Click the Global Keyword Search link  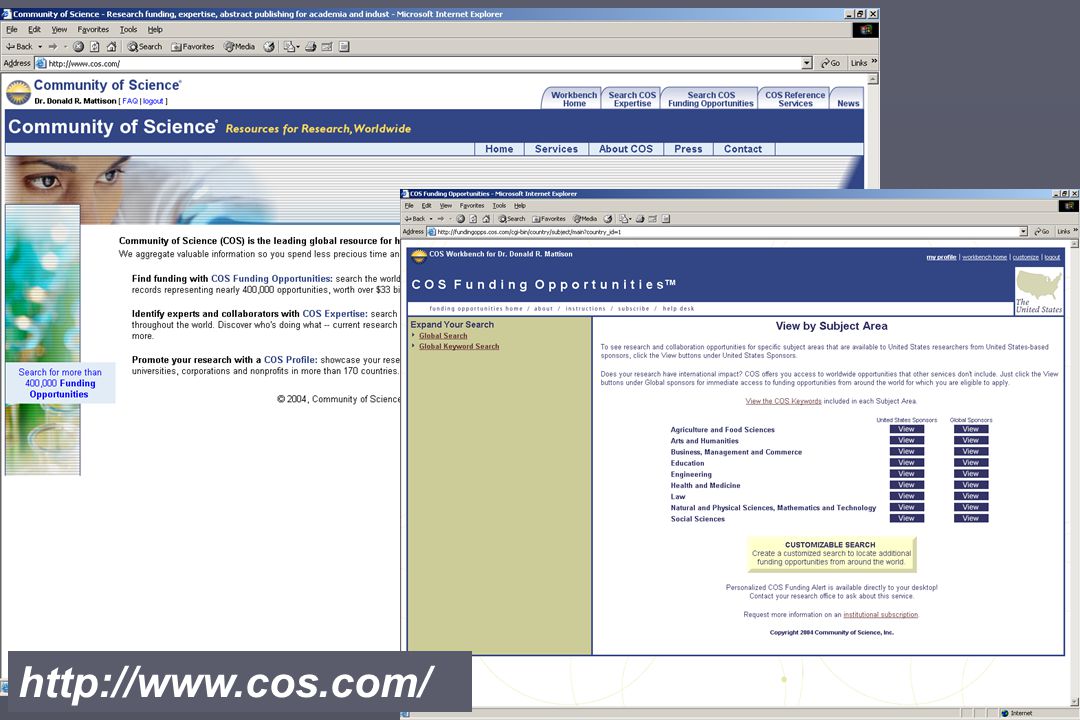(x=459, y=347)
